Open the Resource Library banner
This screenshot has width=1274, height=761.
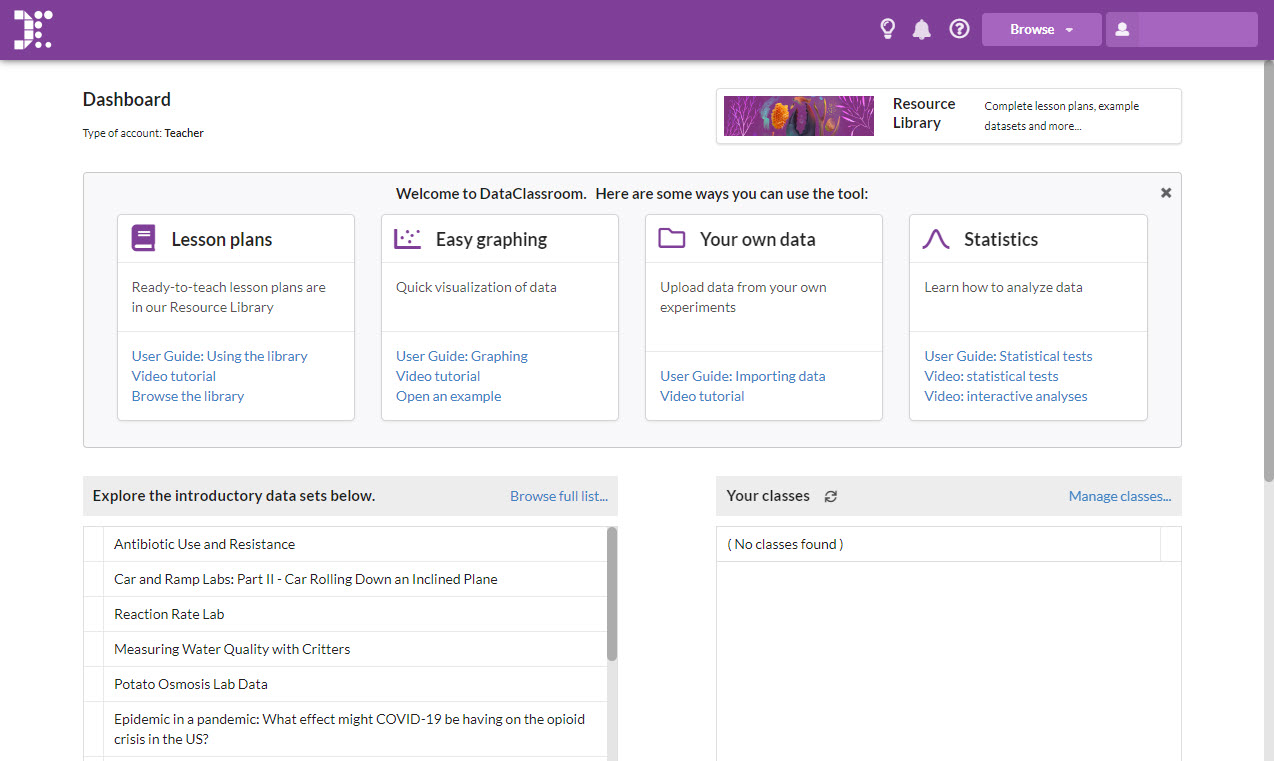(x=948, y=116)
